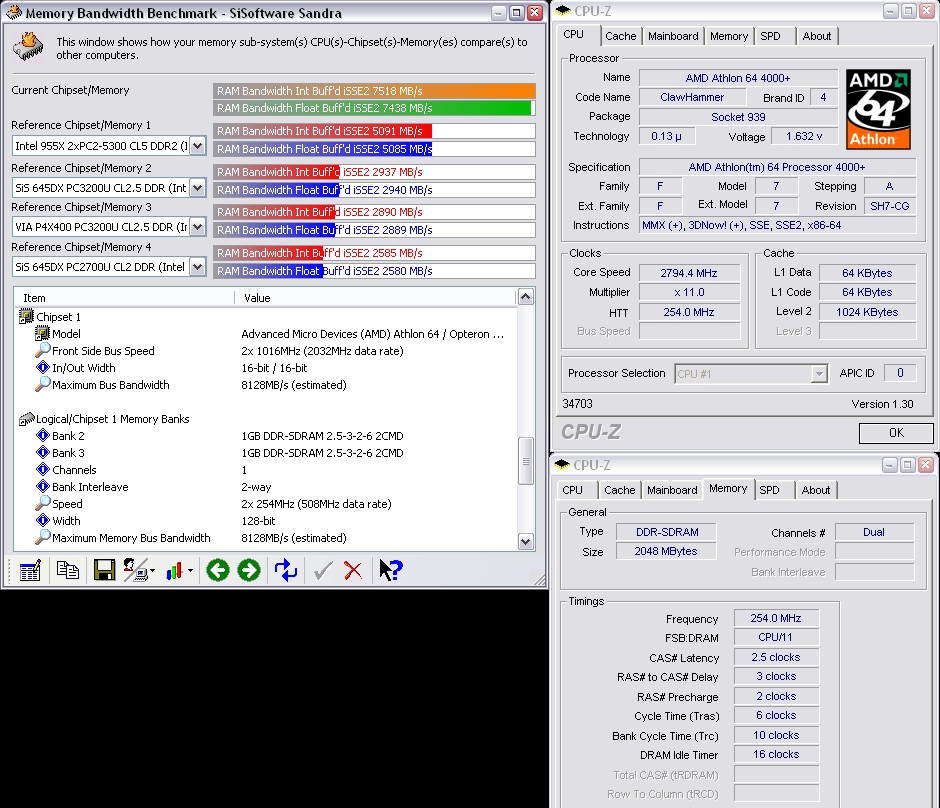Screen dimensions: 940x808
Task: Click the Bank 2 diamond icon
Action: 43,435
